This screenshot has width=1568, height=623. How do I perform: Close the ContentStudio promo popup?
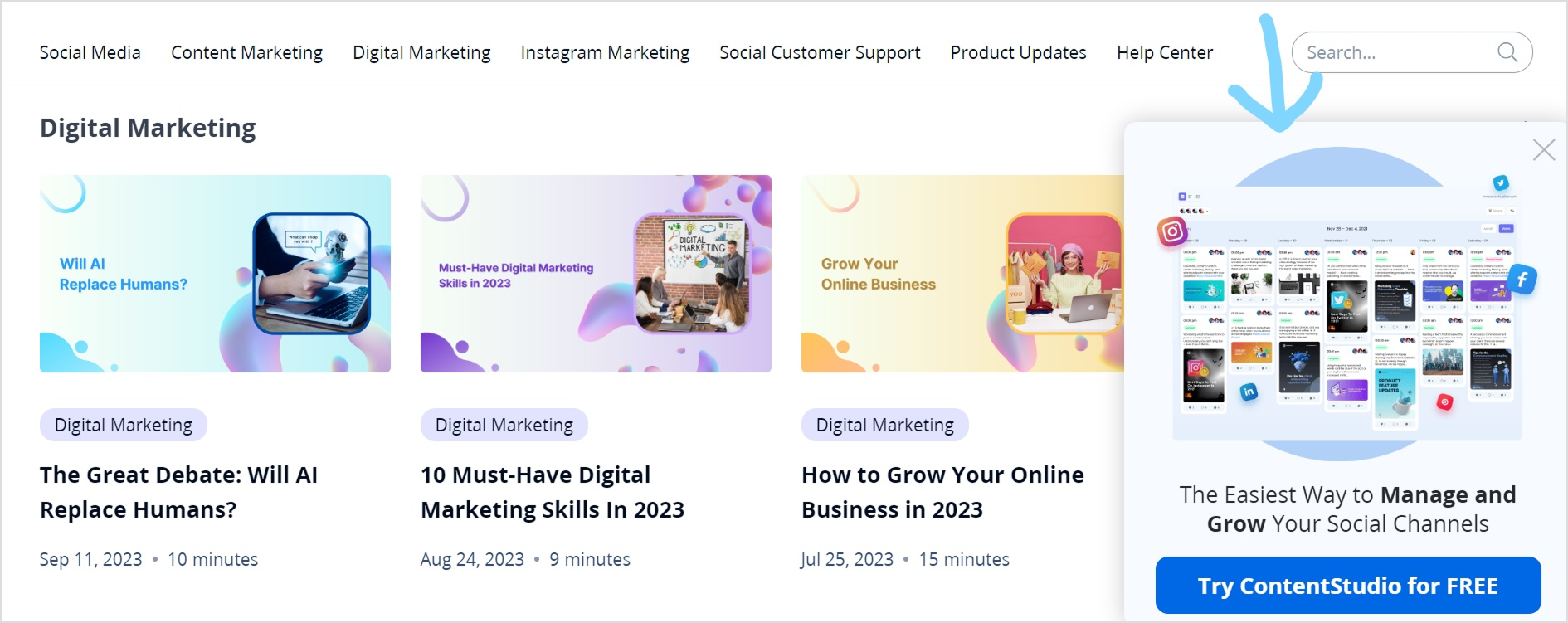click(1544, 150)
